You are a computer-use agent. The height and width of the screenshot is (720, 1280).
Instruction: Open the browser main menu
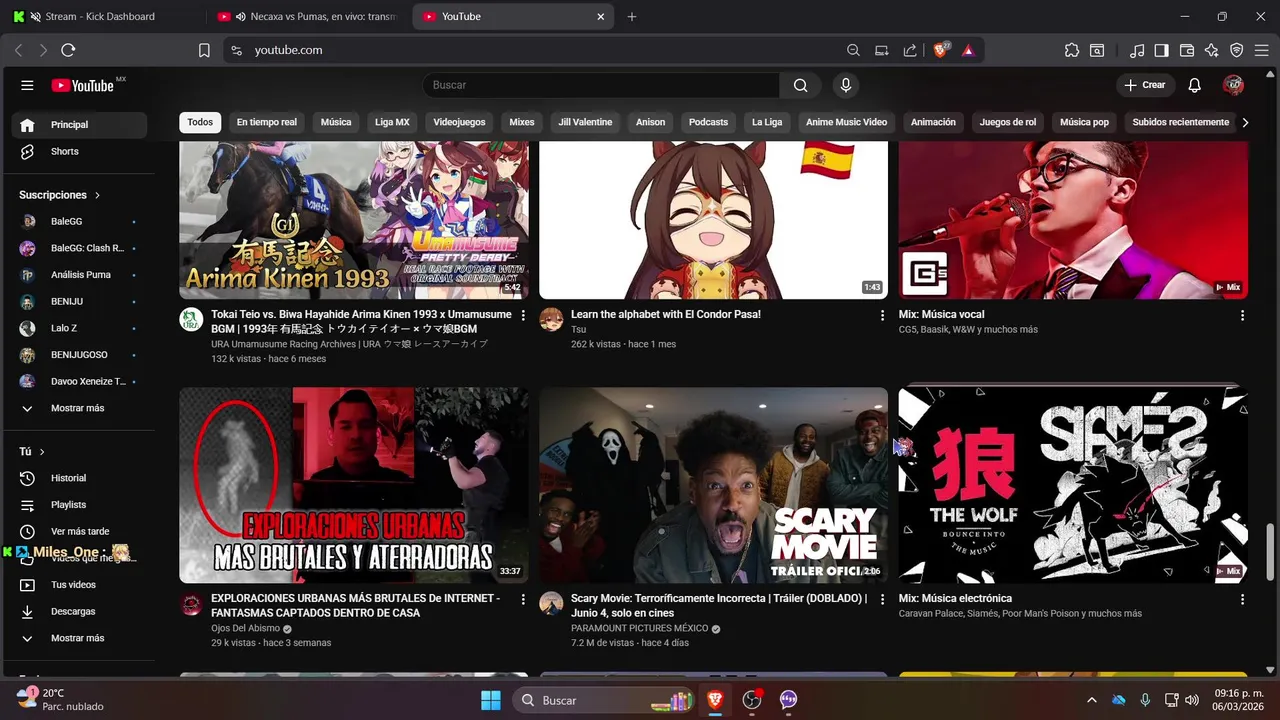click(1261, 50)
